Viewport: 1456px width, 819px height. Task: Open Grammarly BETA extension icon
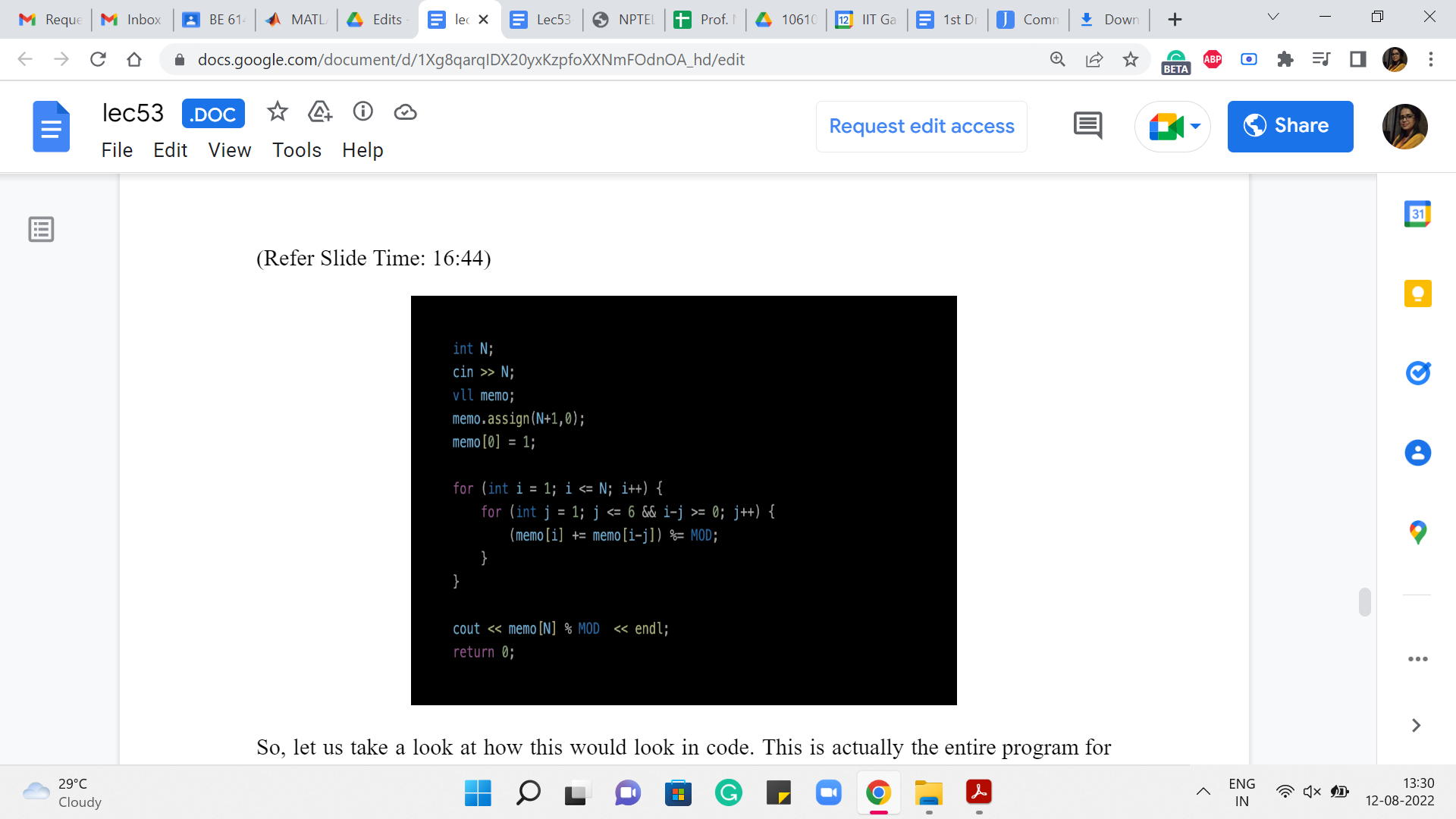coord(1175,61)
